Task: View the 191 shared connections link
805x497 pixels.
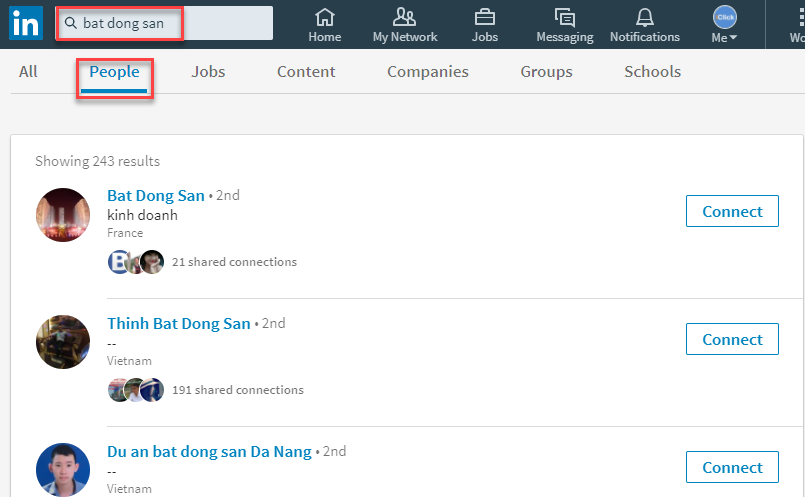Action: tap(238, 390)
